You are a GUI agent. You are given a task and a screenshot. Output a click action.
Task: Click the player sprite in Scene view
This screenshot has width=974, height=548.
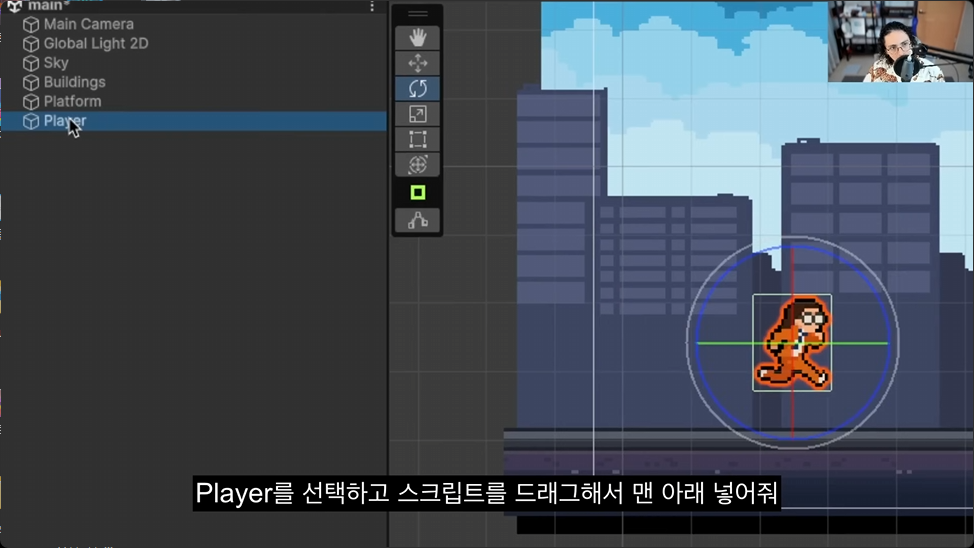coord(792,343)
